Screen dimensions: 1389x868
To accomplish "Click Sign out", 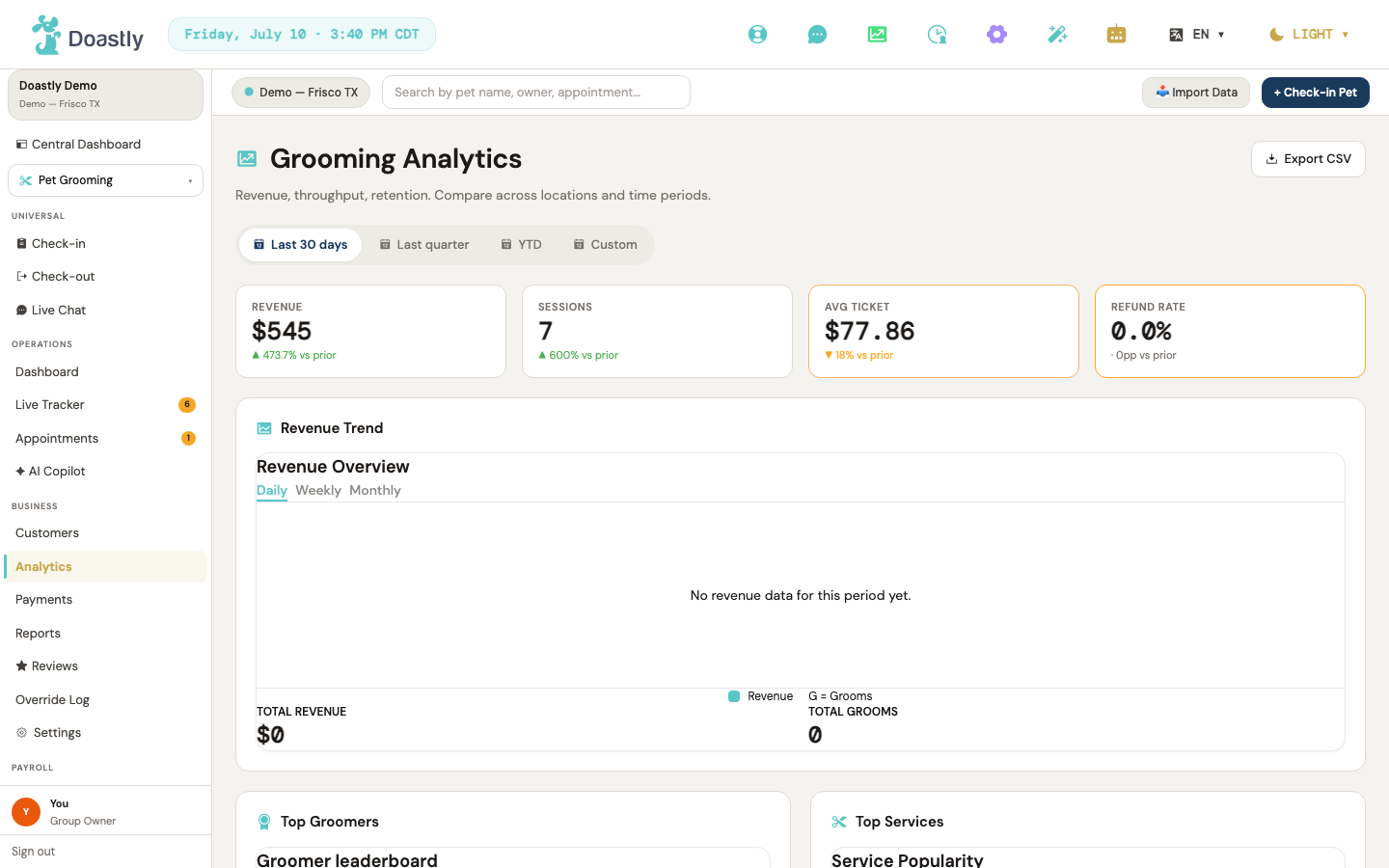I will click(x=34, y=852).
